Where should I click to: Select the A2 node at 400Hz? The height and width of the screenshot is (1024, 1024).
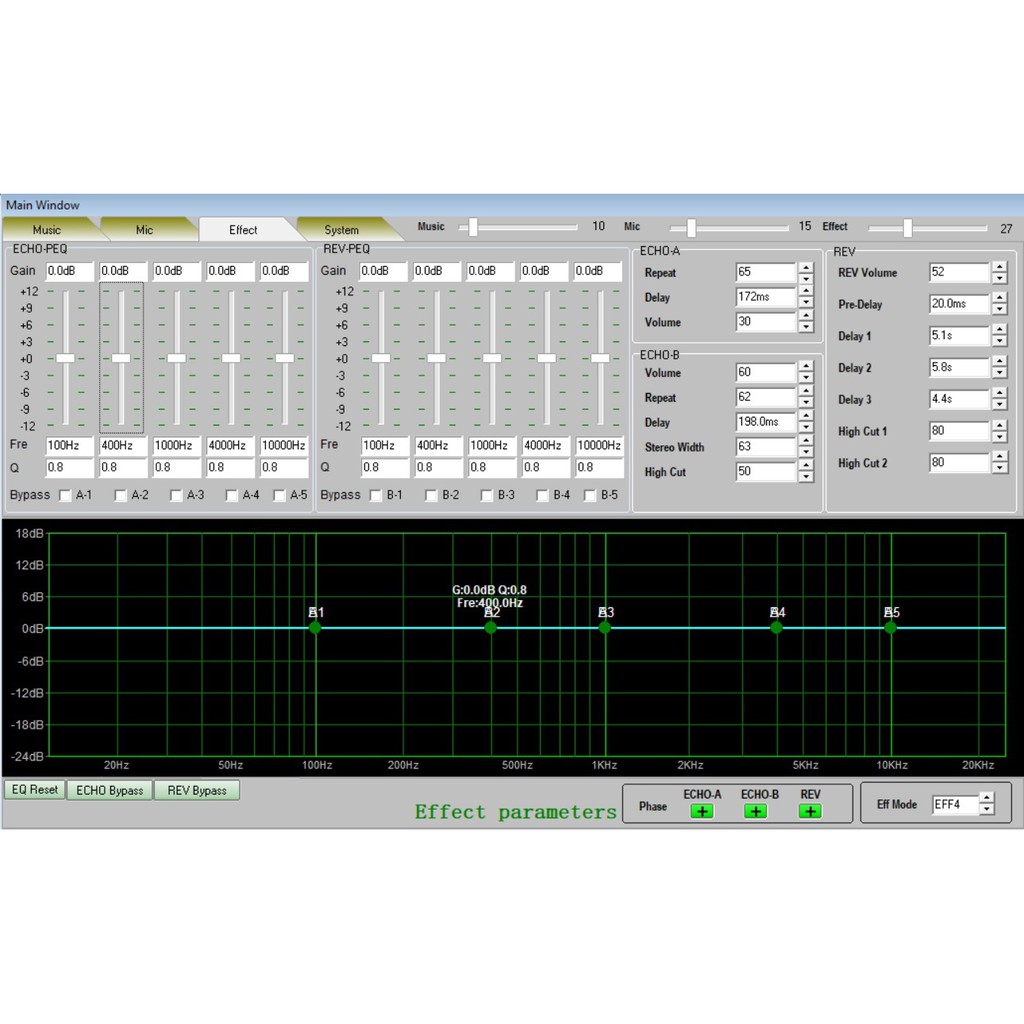[491, 627]
